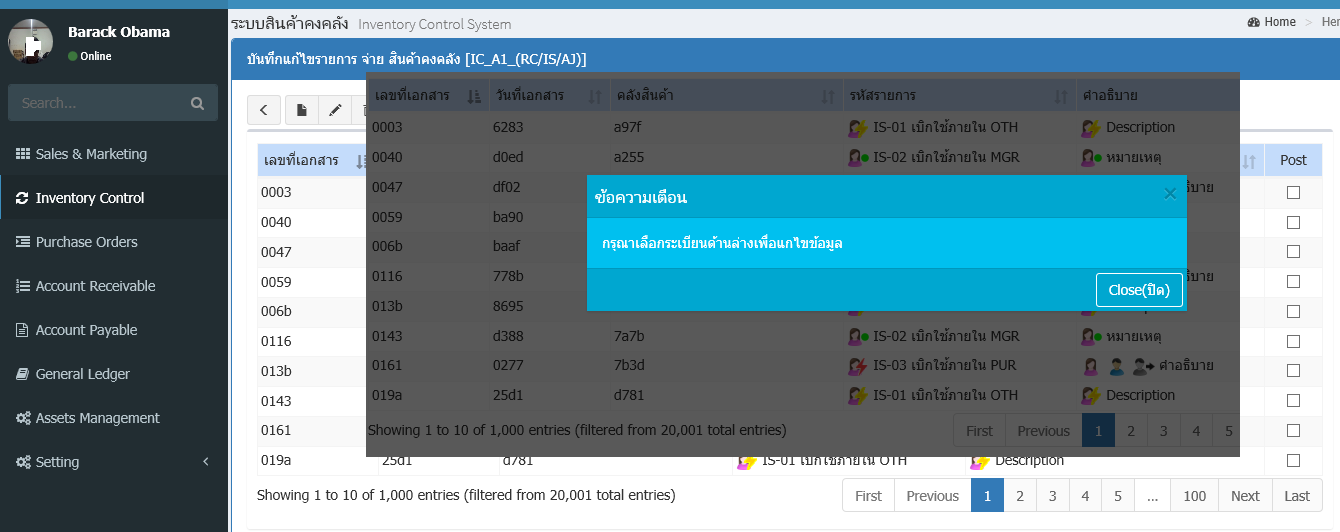
Task: Tick the Post checkbox for row 013b
Action: click(1293, 371)
